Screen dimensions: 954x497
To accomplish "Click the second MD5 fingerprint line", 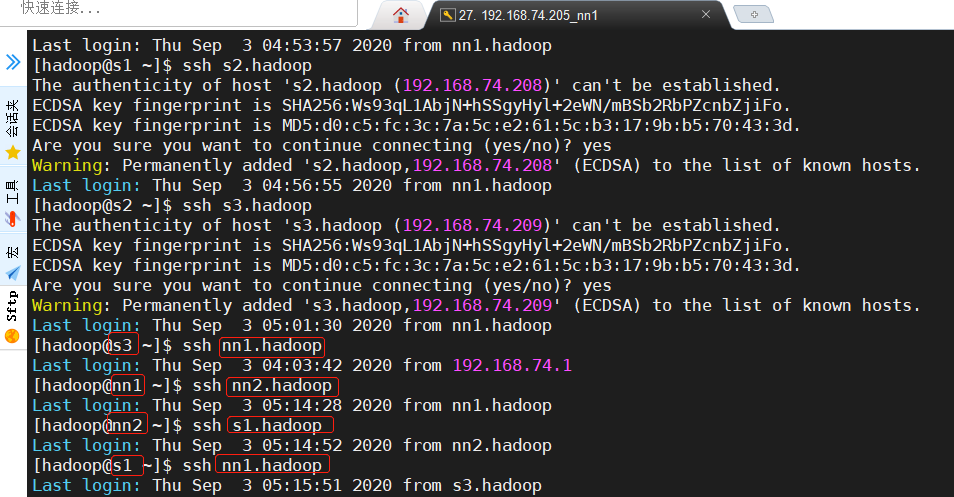I will coord(416,266).
